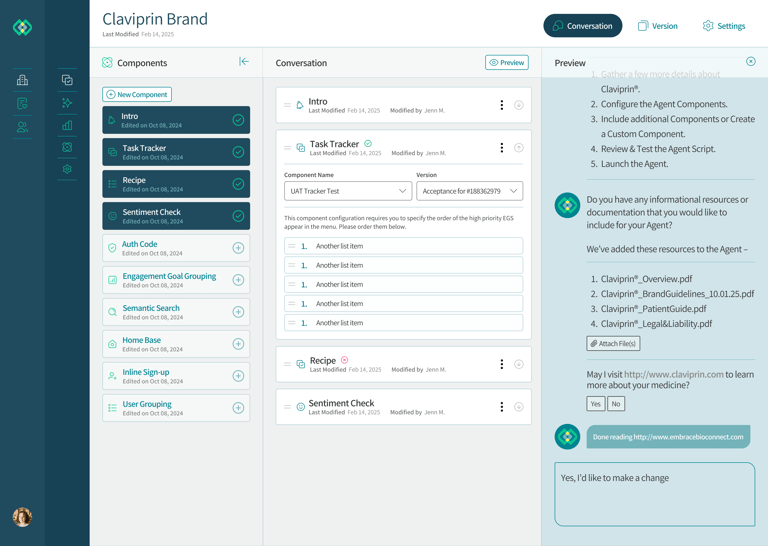Click the Claviprin Brand page title
The image size is (768, 546).
[x=155, y=19]
